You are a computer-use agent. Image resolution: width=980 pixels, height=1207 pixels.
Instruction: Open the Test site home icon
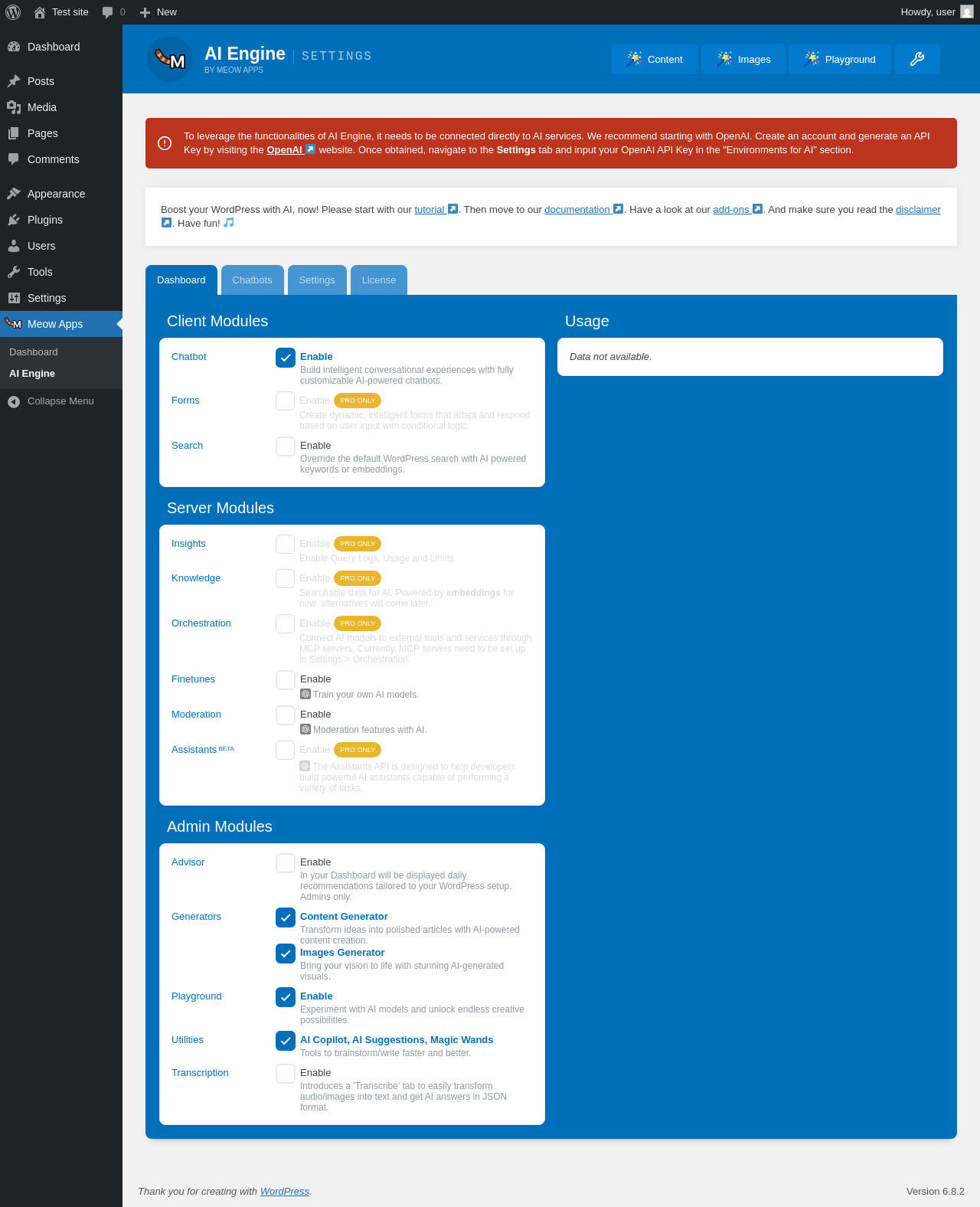tap(40, 12)
